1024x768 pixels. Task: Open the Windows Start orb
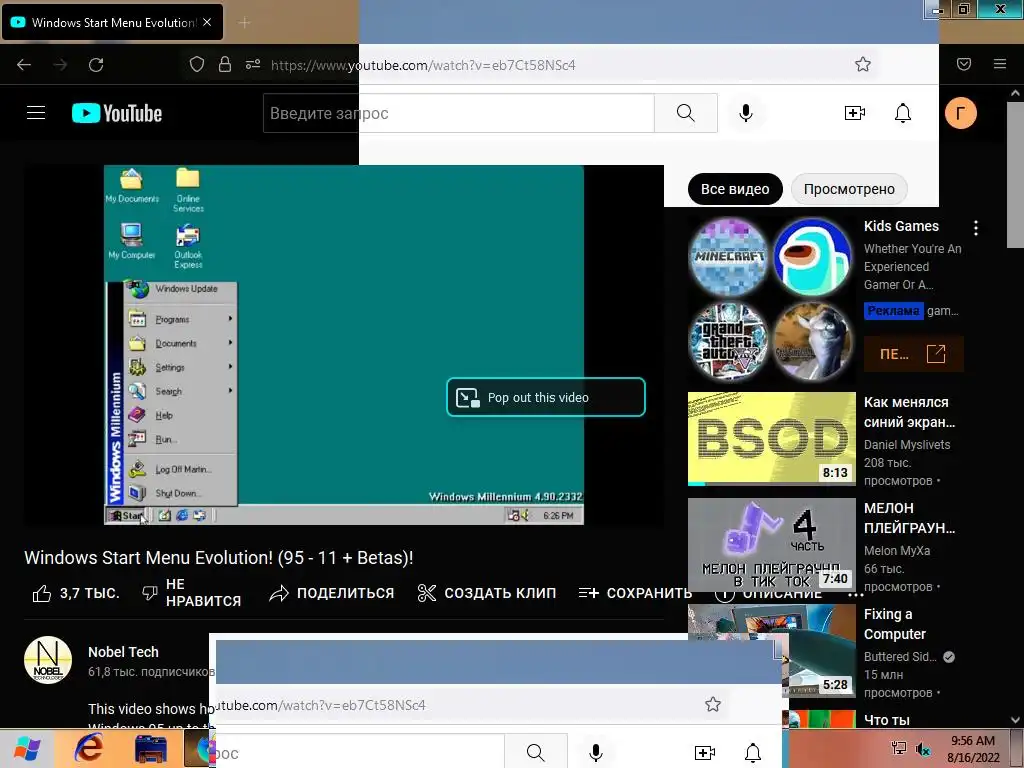tap(27, 748)
